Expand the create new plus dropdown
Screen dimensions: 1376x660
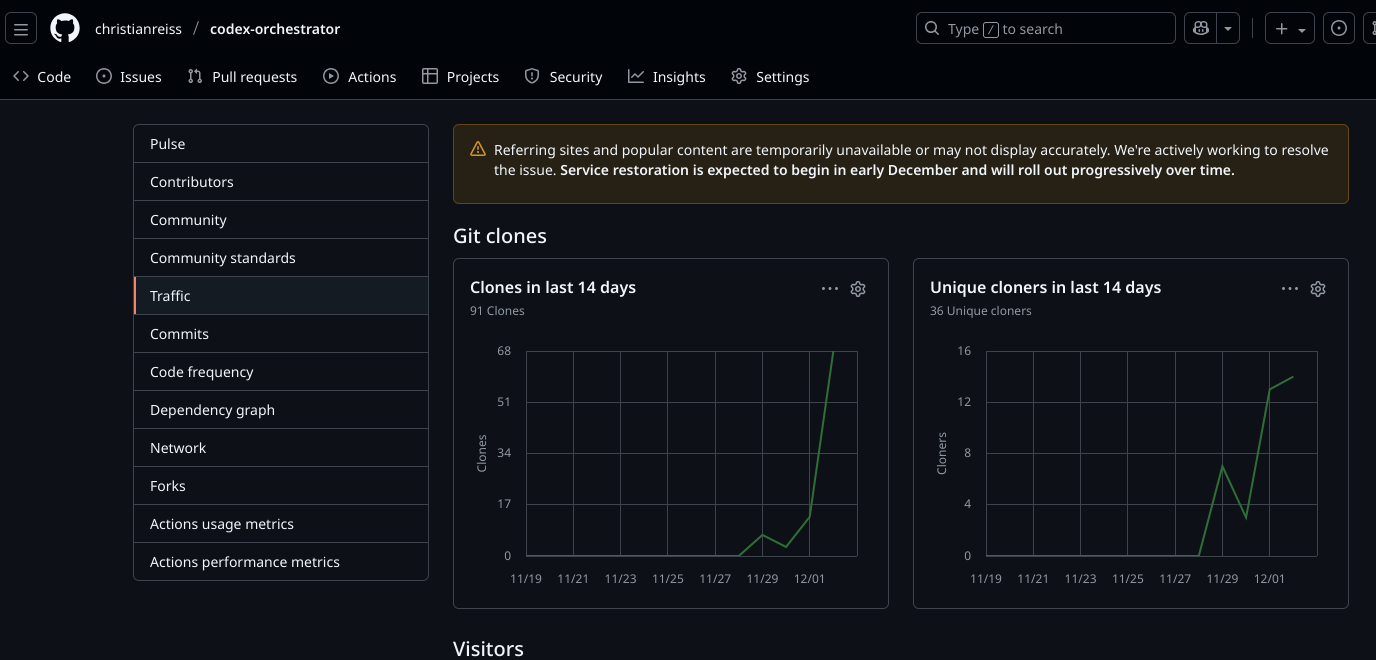pyautogui.click(x=1289, y=29)
